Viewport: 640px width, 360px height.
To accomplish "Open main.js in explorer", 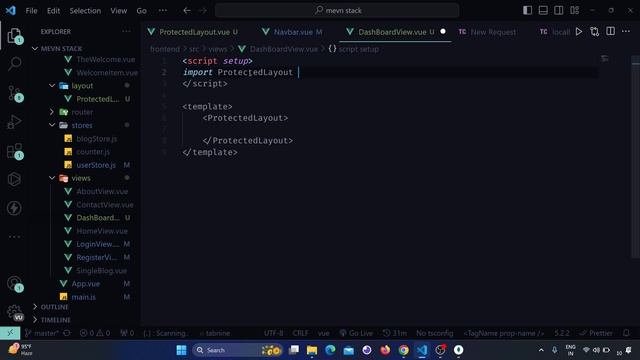I will tap(84, 297).
